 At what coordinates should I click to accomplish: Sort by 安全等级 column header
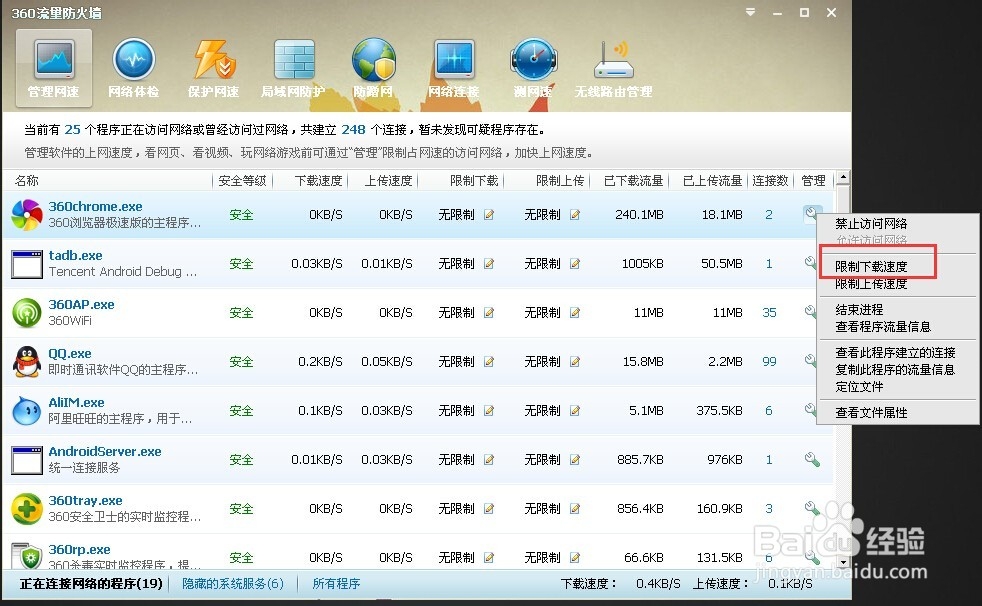coord(242,181)
